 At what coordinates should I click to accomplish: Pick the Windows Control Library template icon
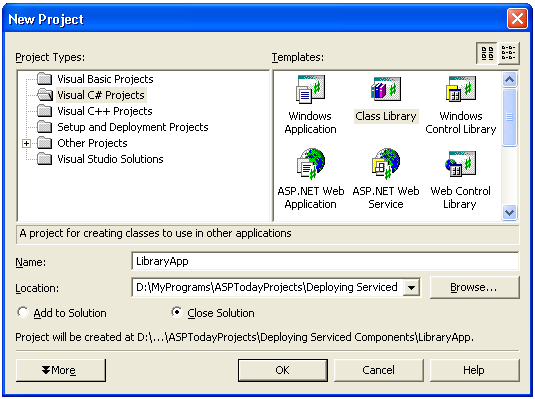(x=461, y=89)
